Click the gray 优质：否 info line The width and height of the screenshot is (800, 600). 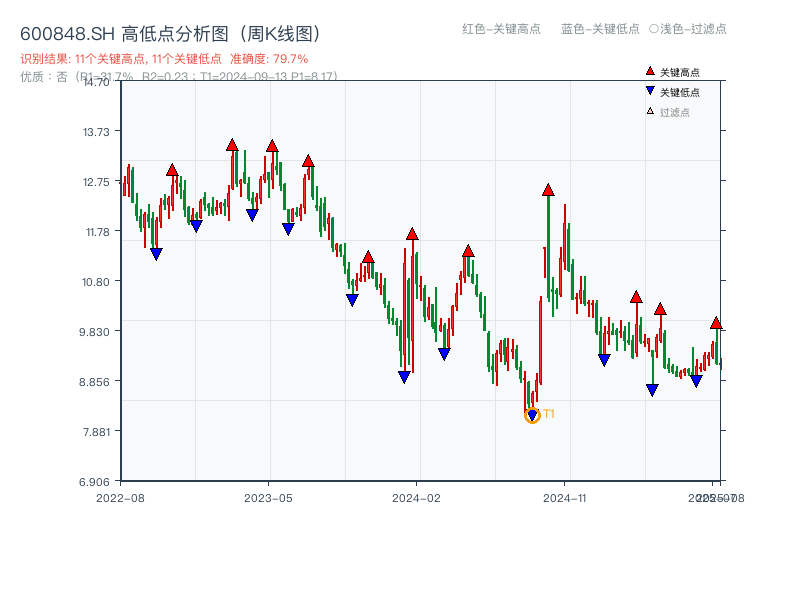(x=179, y=77)
